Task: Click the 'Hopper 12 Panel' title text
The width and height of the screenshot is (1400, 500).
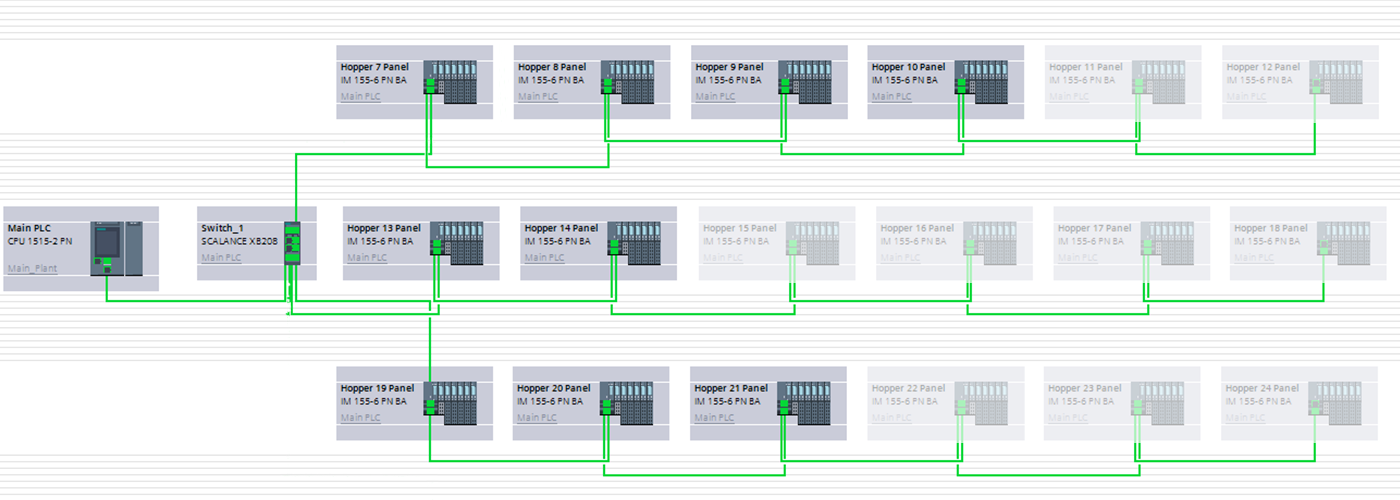Action: pos(1263,67)
